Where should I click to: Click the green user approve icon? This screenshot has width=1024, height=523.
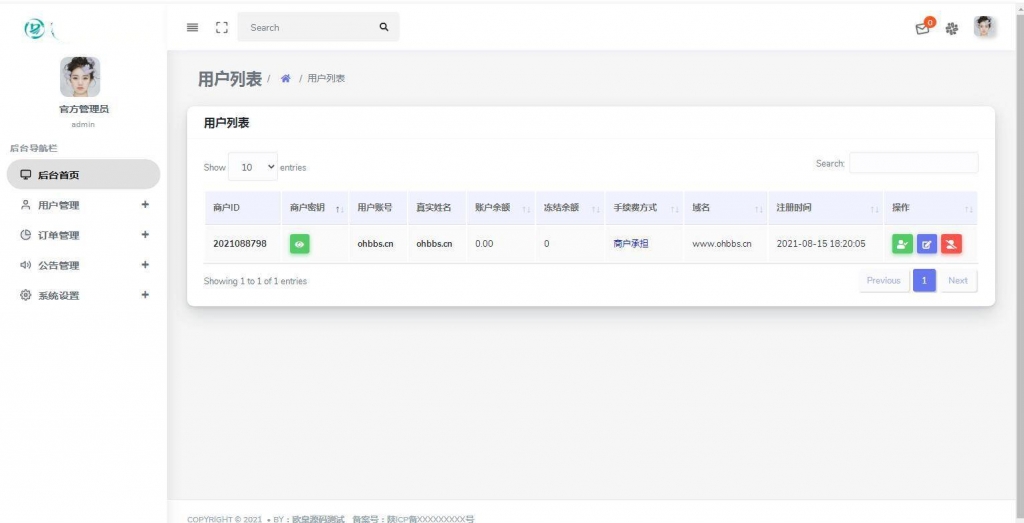point(902,244)
